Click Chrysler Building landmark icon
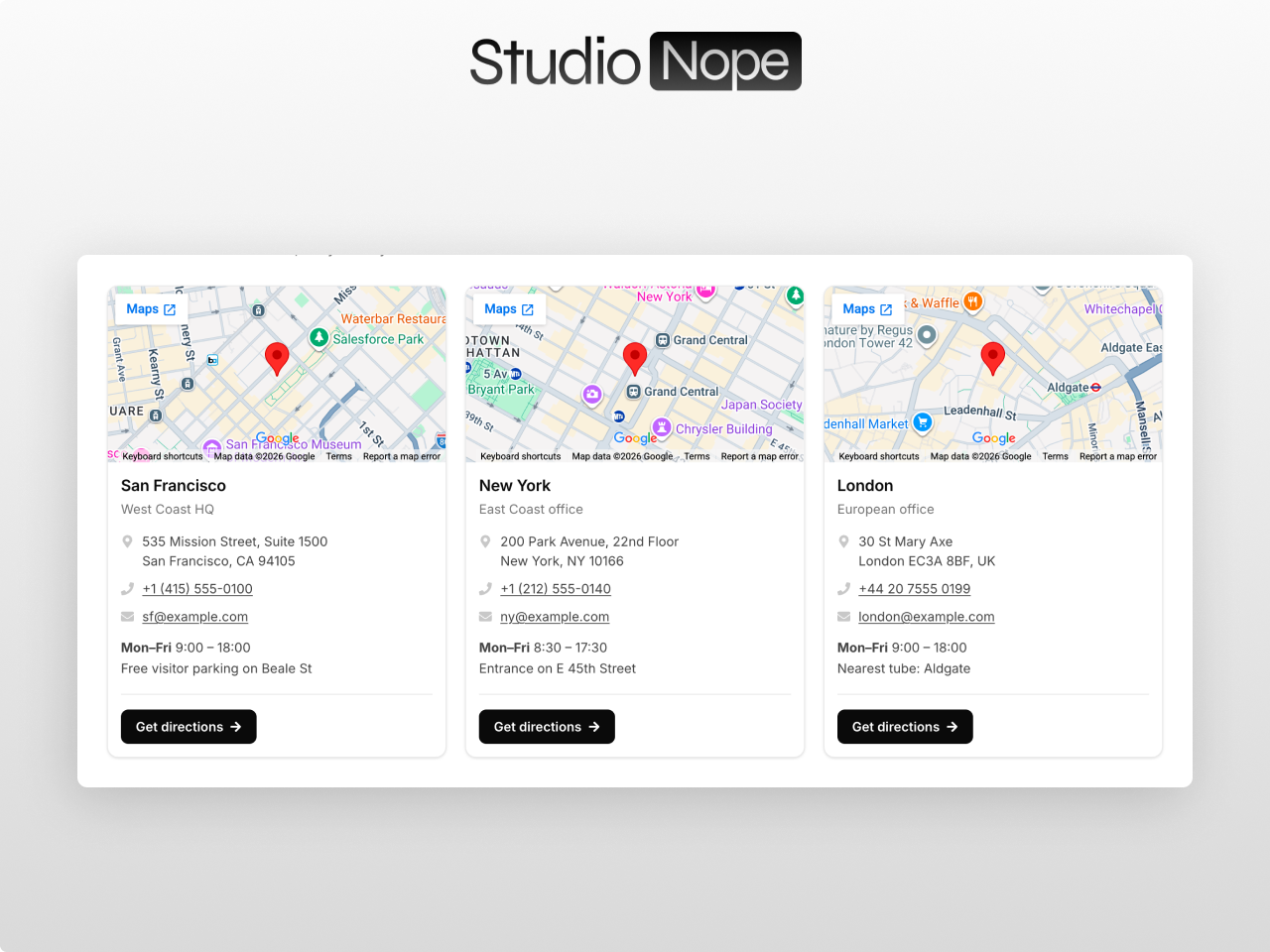 662,428
